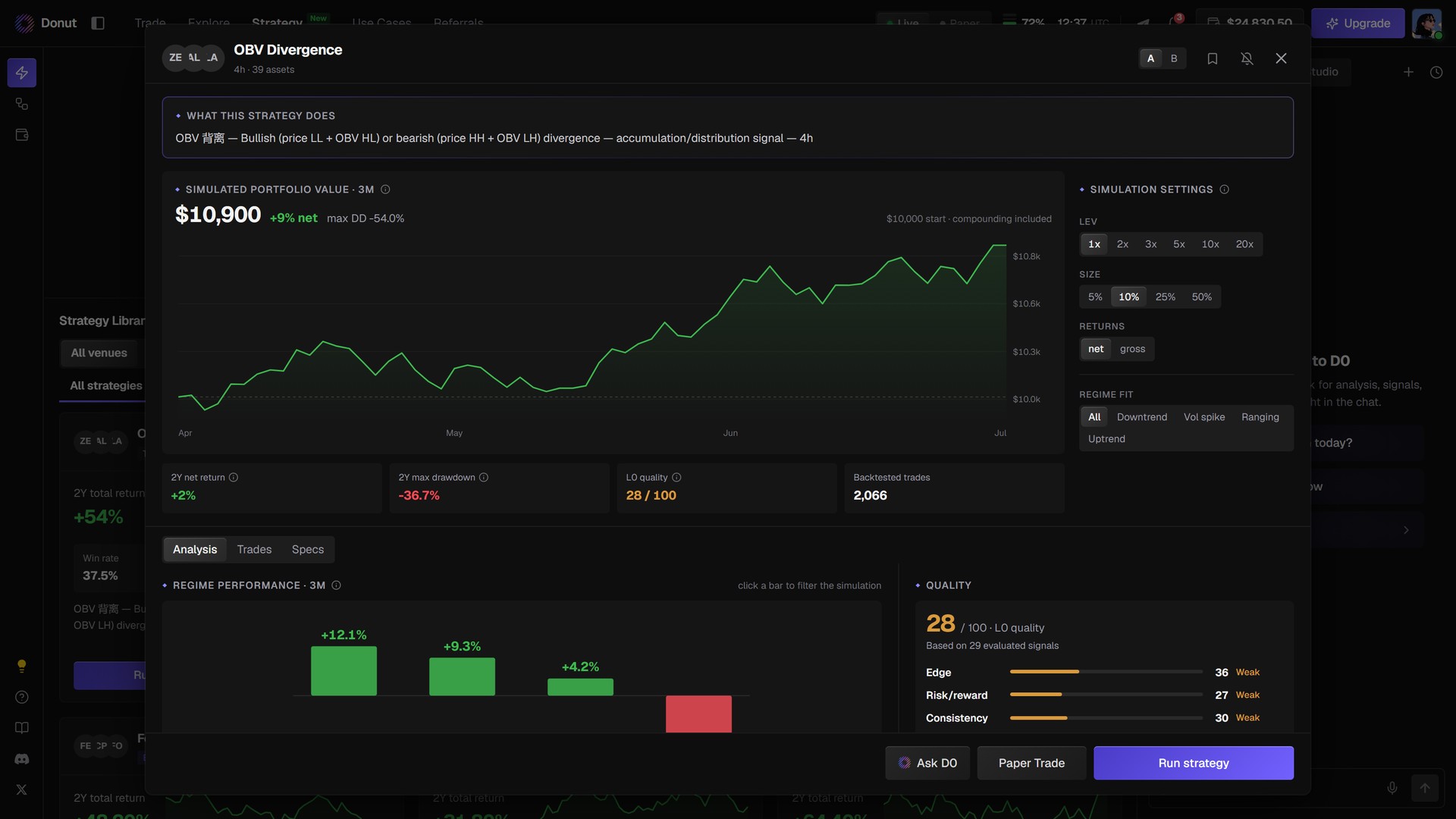
Task: Select Downtrend regime fit
Action: click(1142, 417)
